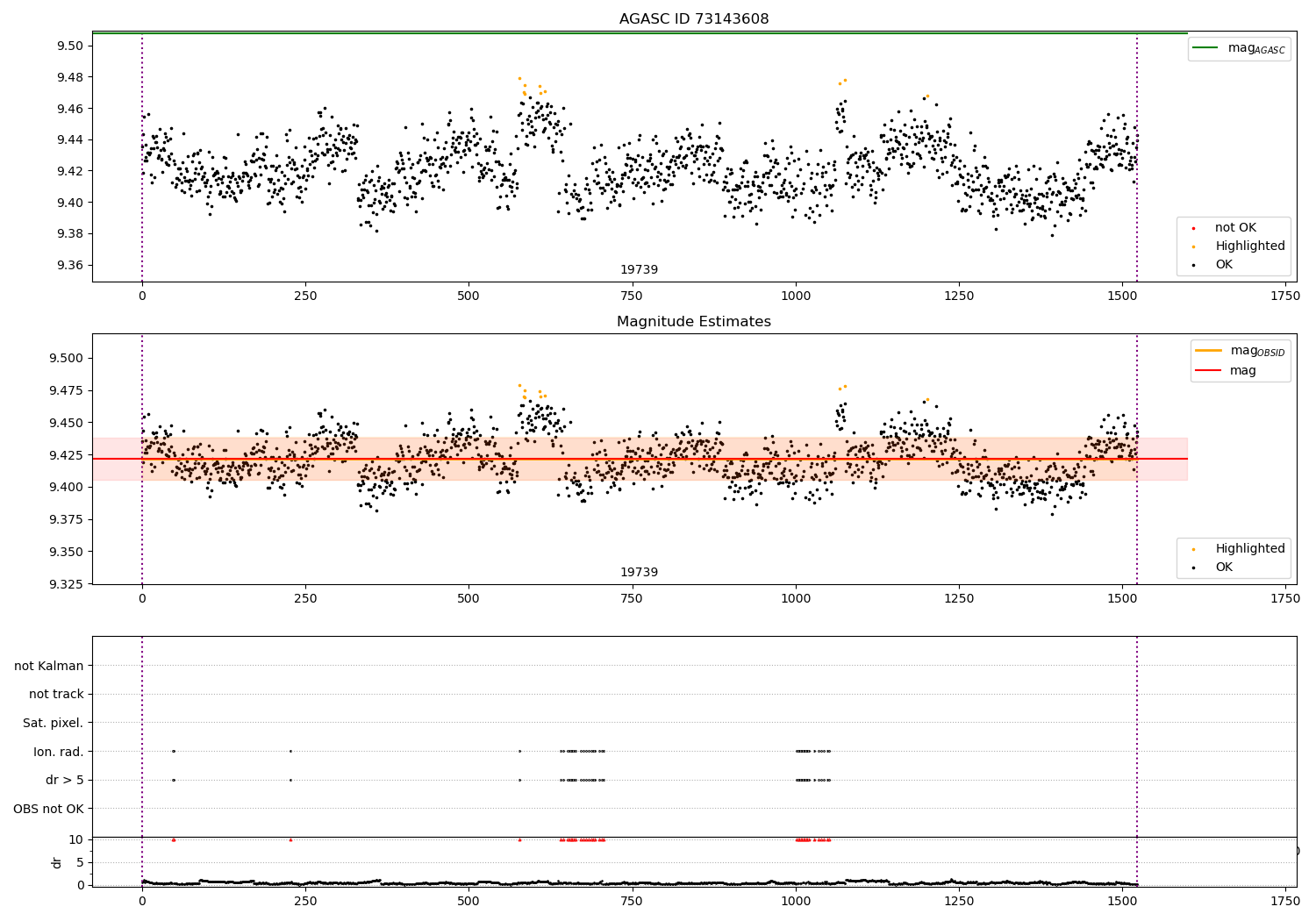Click the 'Magnitude Estimates' subplot title

(694, 322)
